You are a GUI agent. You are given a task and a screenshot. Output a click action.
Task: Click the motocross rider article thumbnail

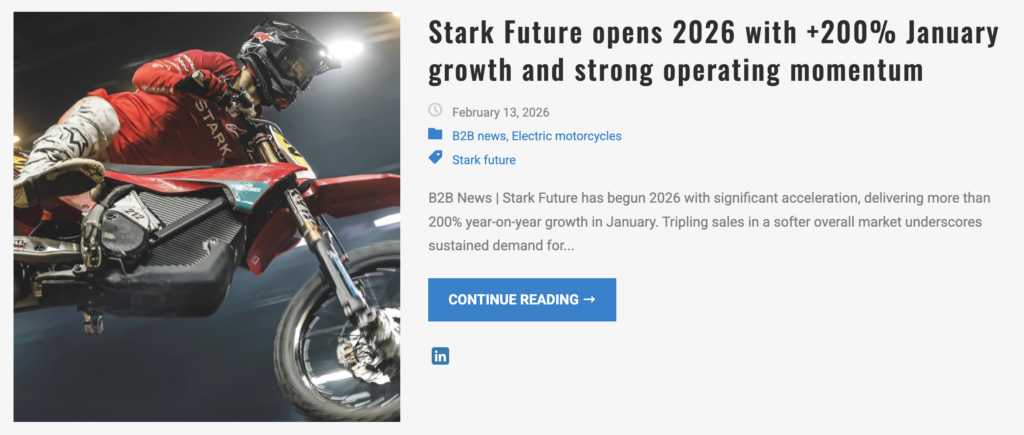[207, 217]
